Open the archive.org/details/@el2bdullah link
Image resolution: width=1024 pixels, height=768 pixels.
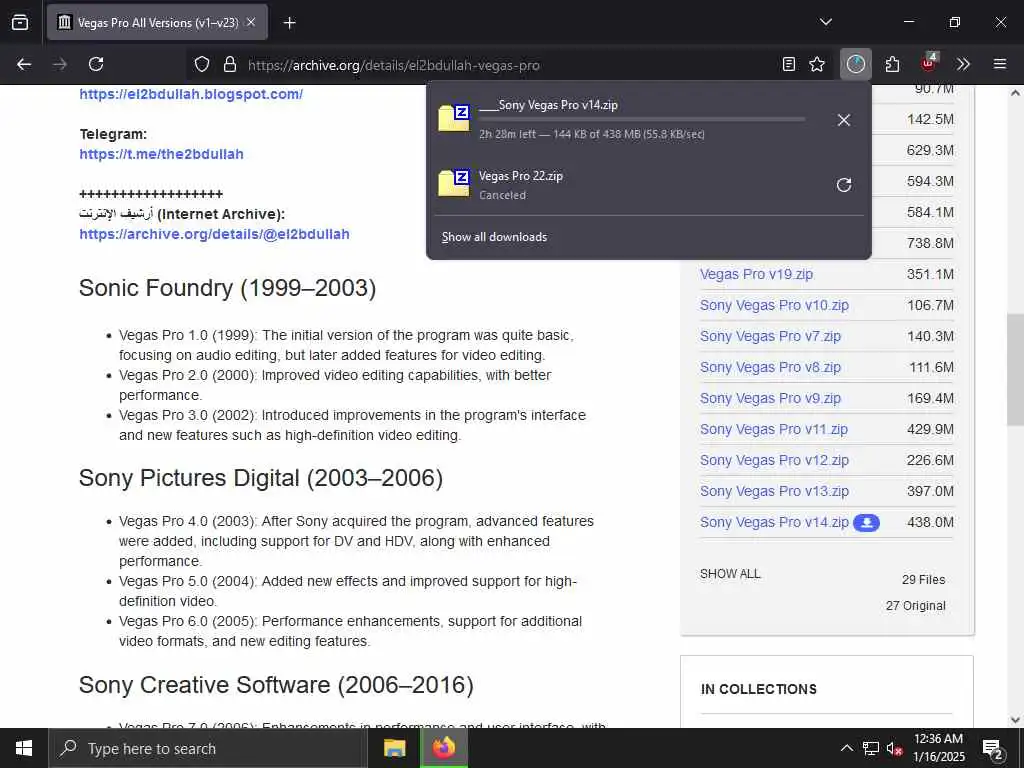coord(214,234)
